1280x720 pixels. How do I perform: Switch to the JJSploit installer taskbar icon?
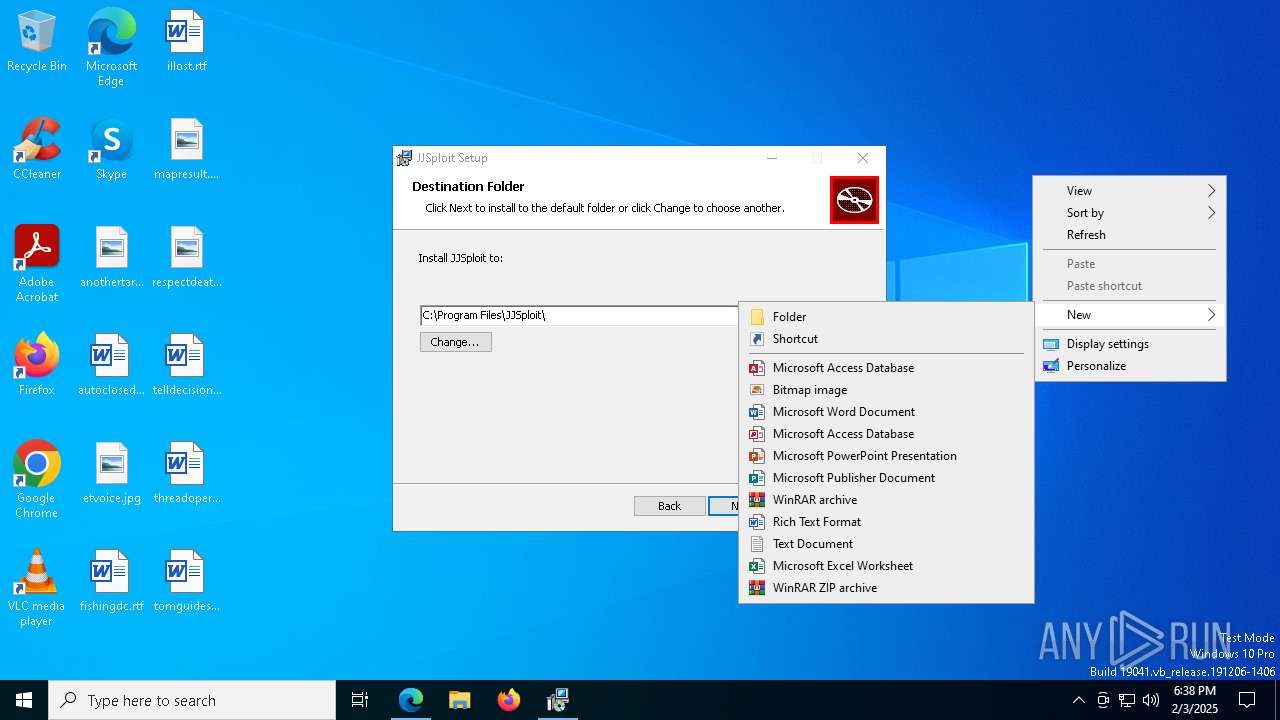click(558, 700)
